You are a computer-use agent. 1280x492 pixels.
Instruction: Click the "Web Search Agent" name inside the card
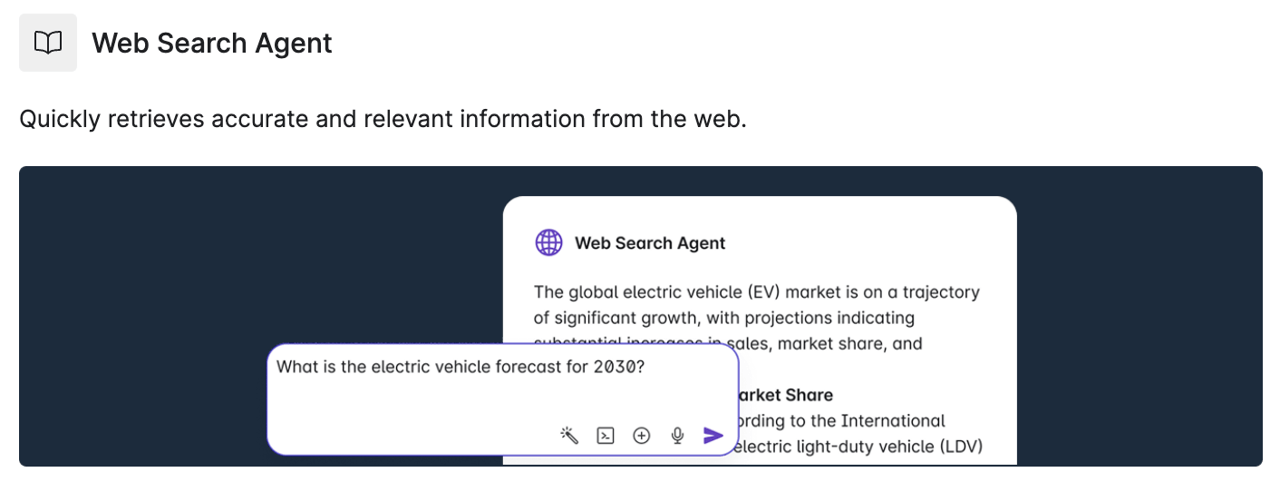tap(650, 243)
